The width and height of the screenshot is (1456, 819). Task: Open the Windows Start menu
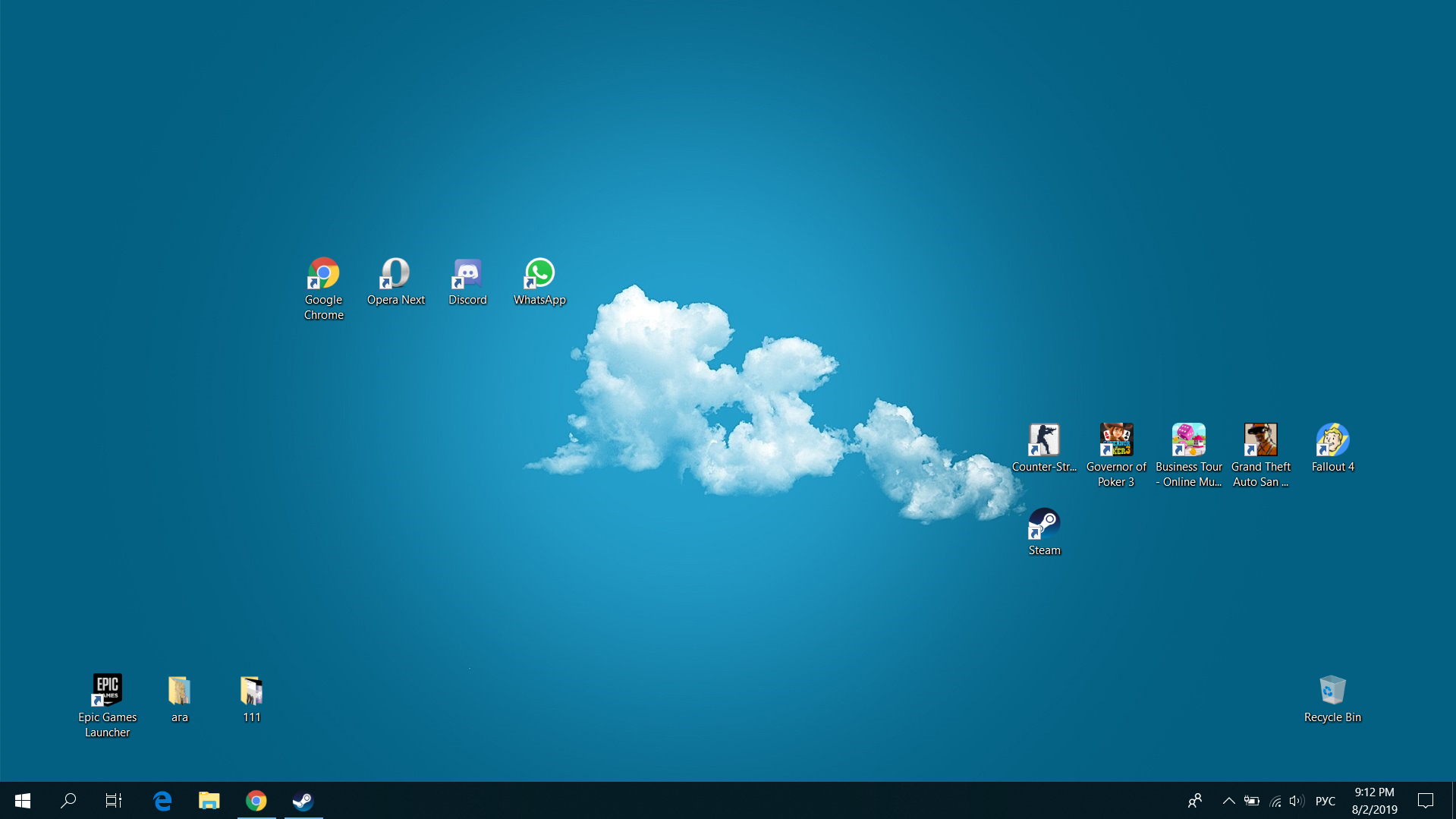click(x=23, y=800)
